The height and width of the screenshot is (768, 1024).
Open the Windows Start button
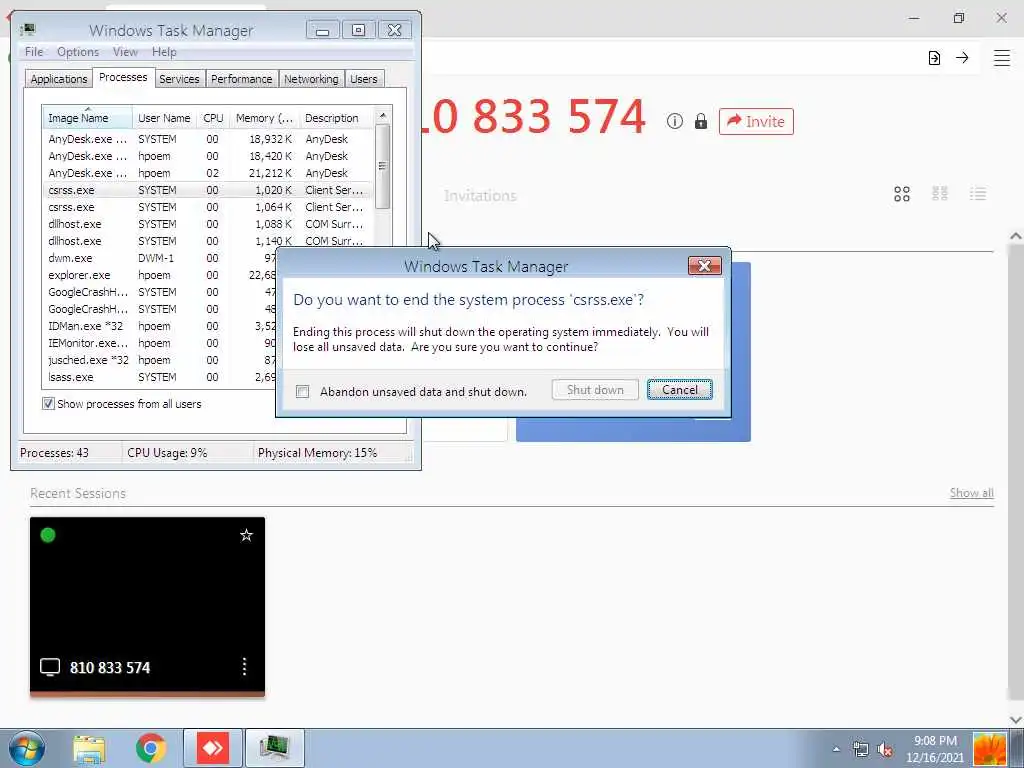click(27, 748)
